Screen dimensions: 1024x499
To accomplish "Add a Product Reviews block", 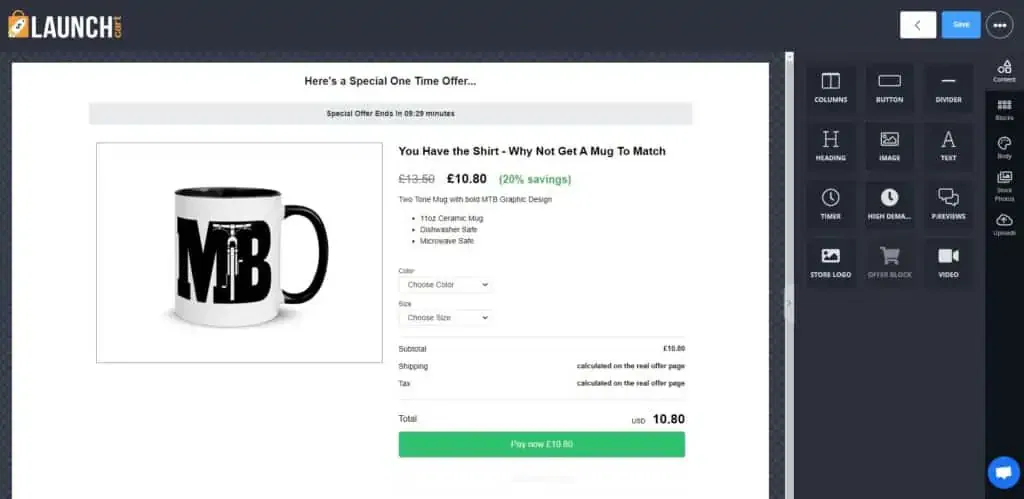I will (948, 203).
